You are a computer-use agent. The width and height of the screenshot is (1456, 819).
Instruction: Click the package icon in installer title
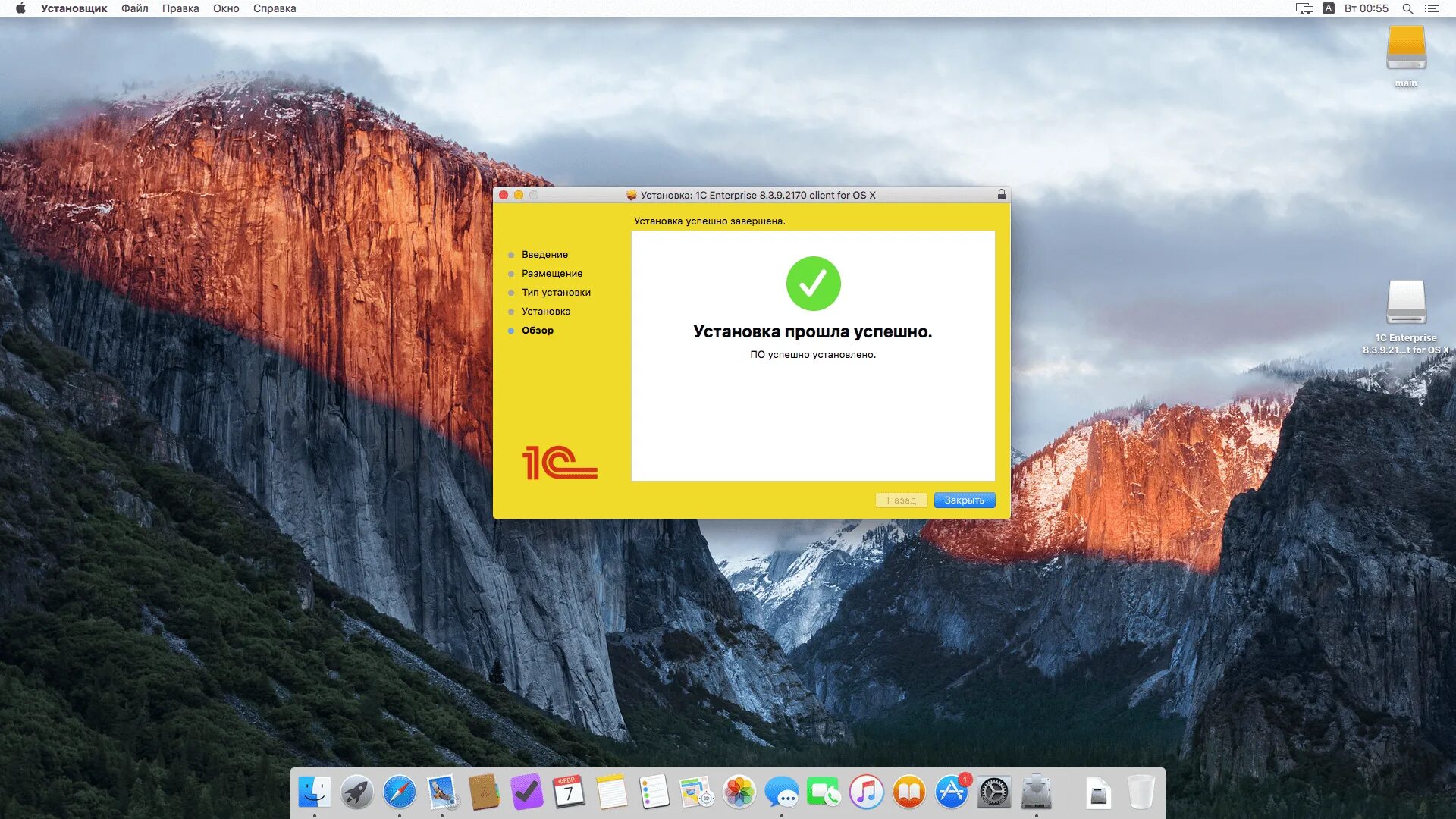pos(631,195)
